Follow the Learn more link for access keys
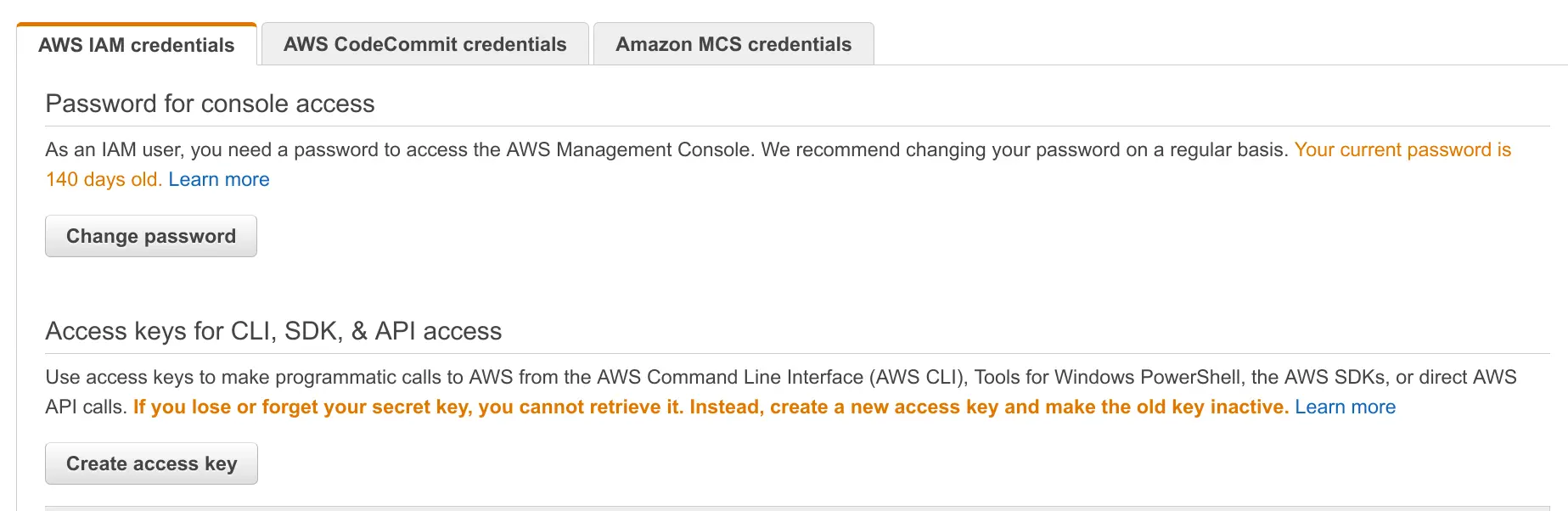1568x511 pixels. (x=1344, y=407)
